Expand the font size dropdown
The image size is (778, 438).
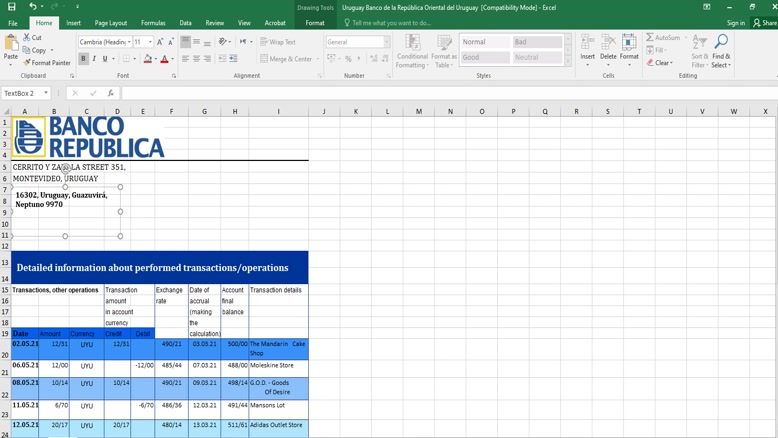[x=150, y=42]
